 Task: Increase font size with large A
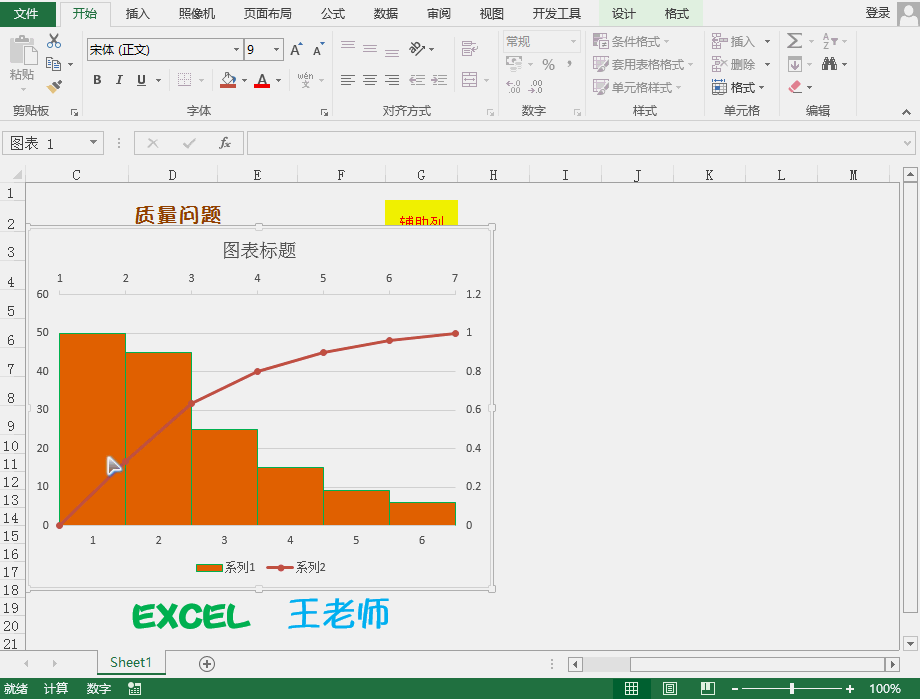coord(296,49)
